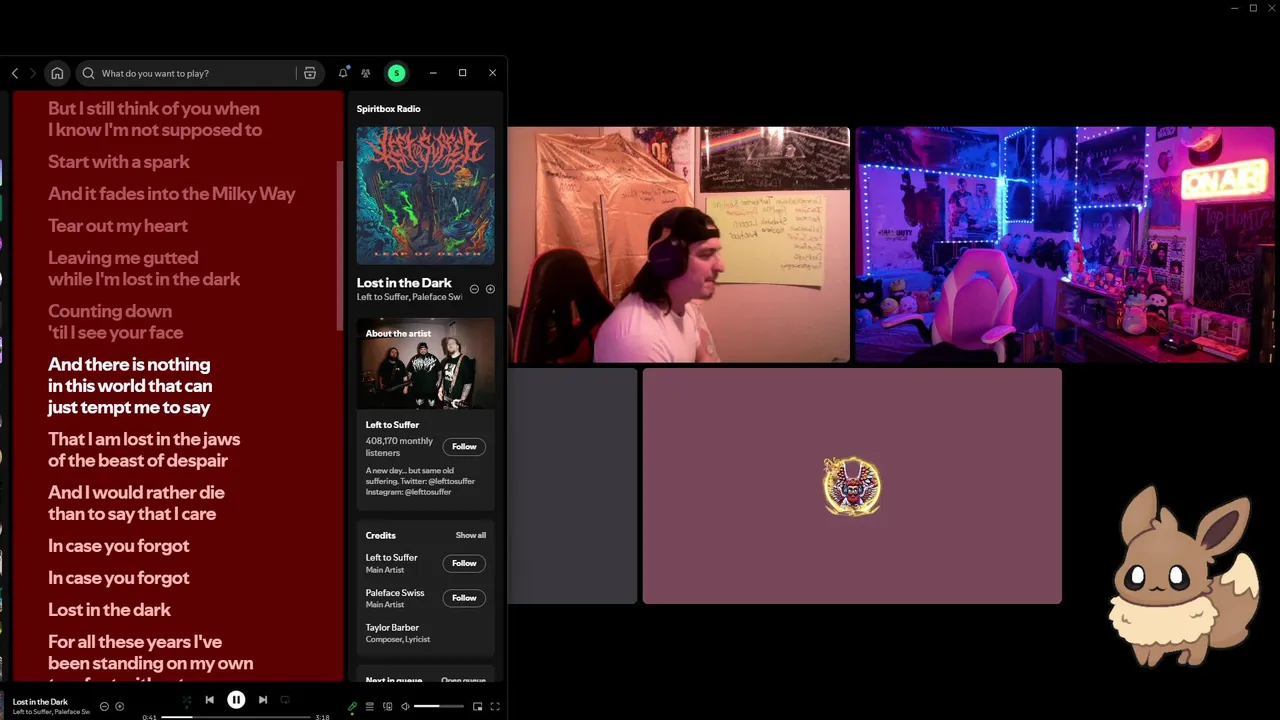This screenshot has height=720, width=1280.
Task: Click '408,170 monthly listeners' text
Action: 399,447
